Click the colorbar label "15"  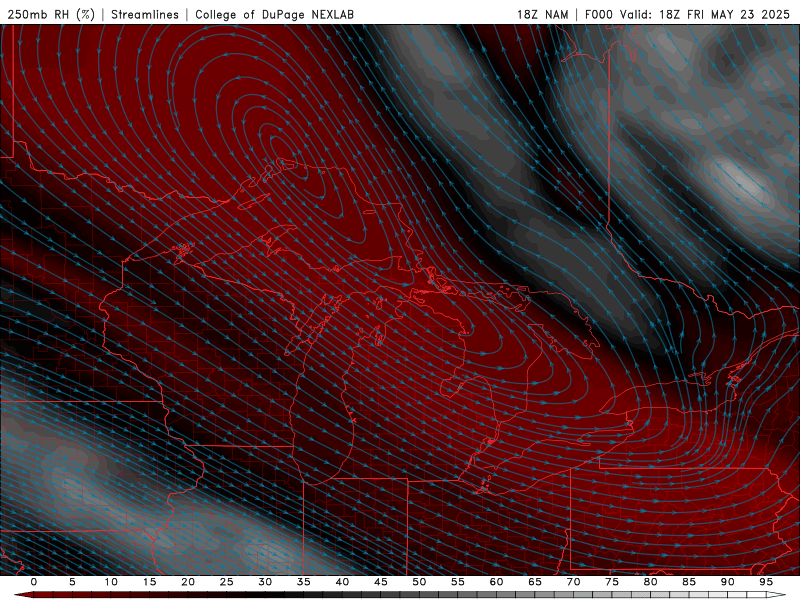(x=149, y=582)
